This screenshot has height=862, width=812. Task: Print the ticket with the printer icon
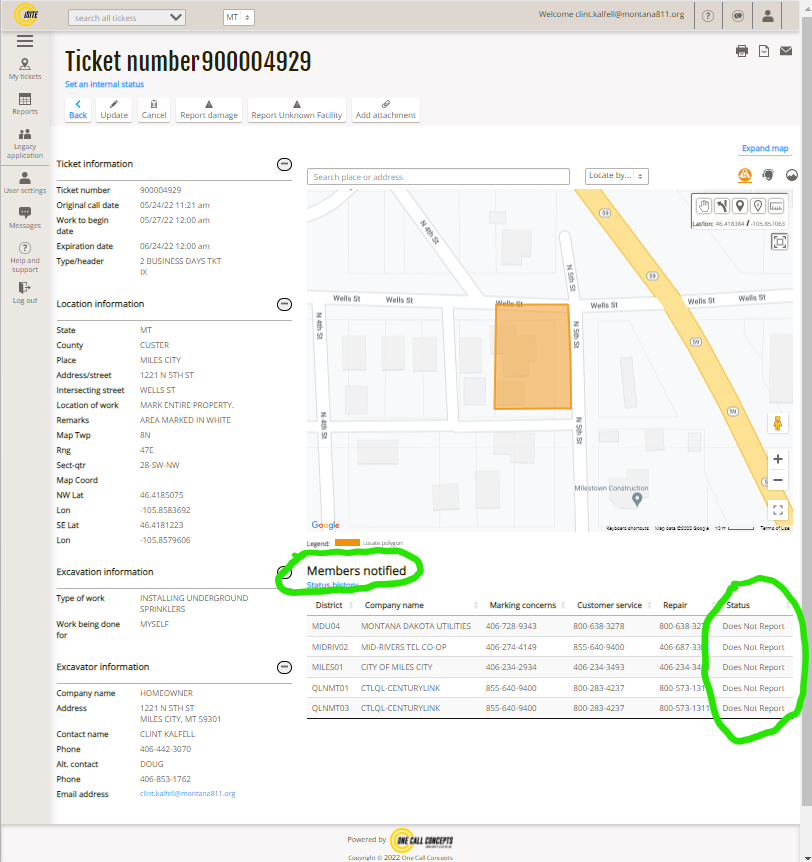point(742,51)
